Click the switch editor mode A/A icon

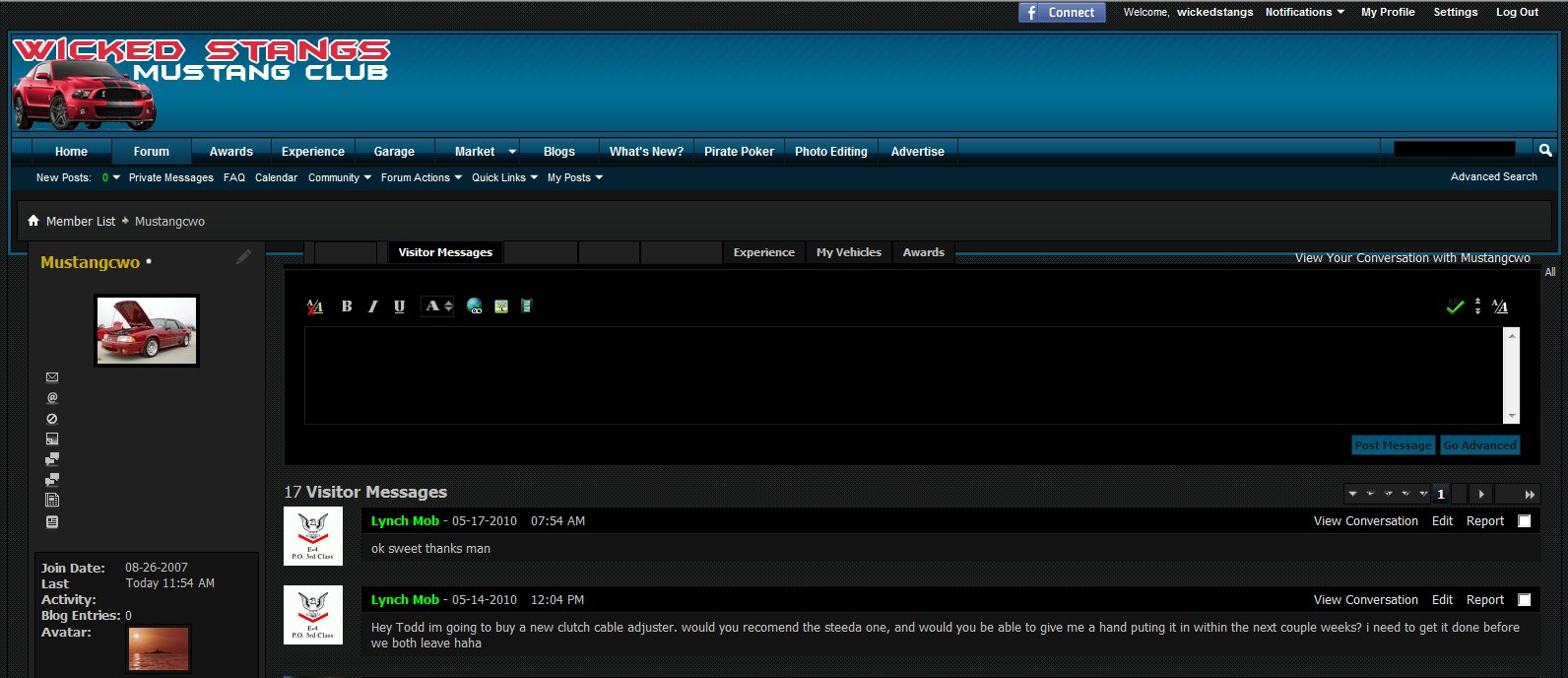click(x=1500, y=307)
